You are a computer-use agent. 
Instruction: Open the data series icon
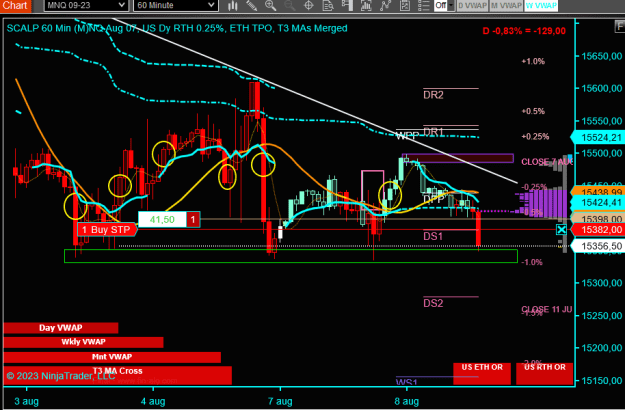pos(366,6)
